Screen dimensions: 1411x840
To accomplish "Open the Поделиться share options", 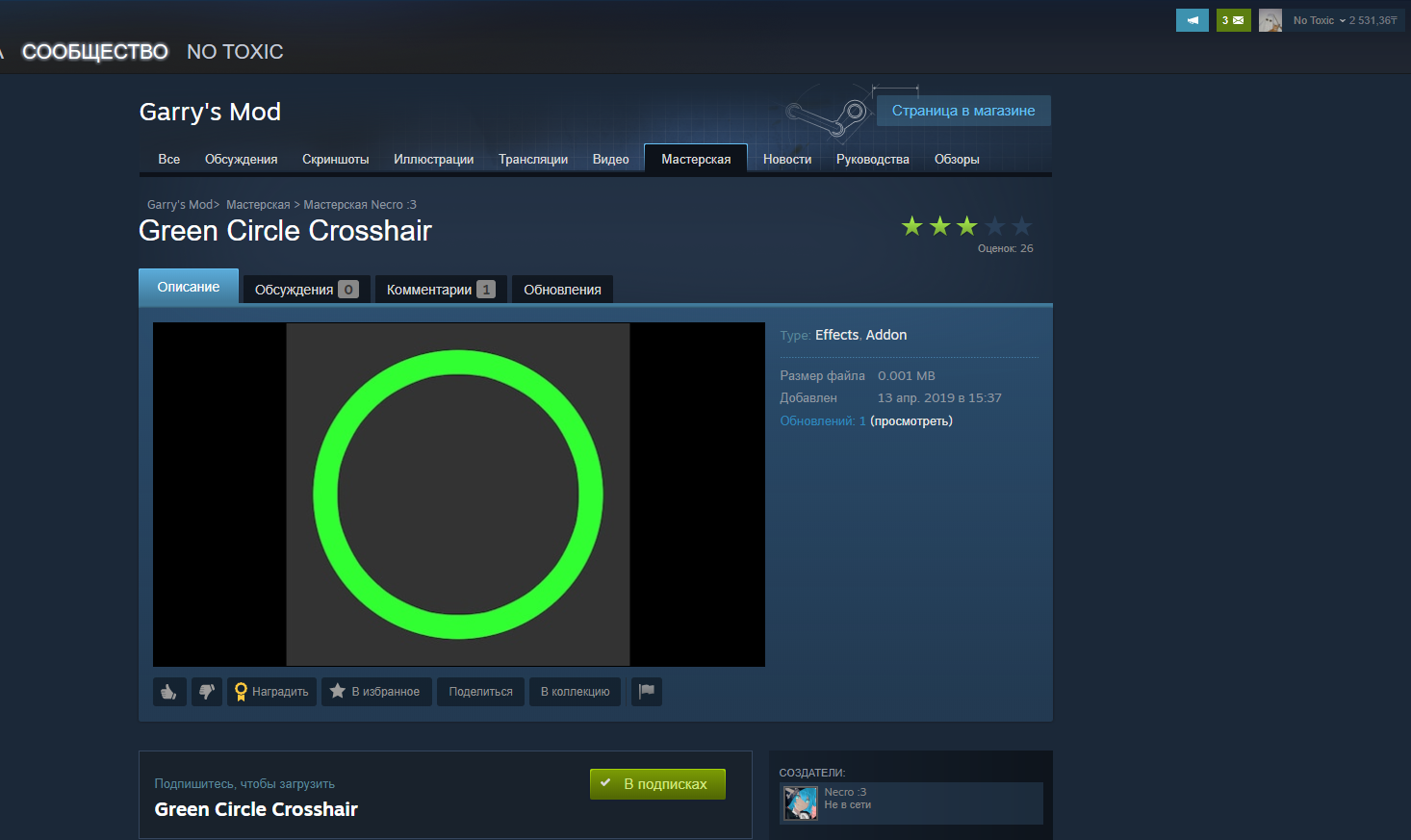I will click(x=480, y=692).
